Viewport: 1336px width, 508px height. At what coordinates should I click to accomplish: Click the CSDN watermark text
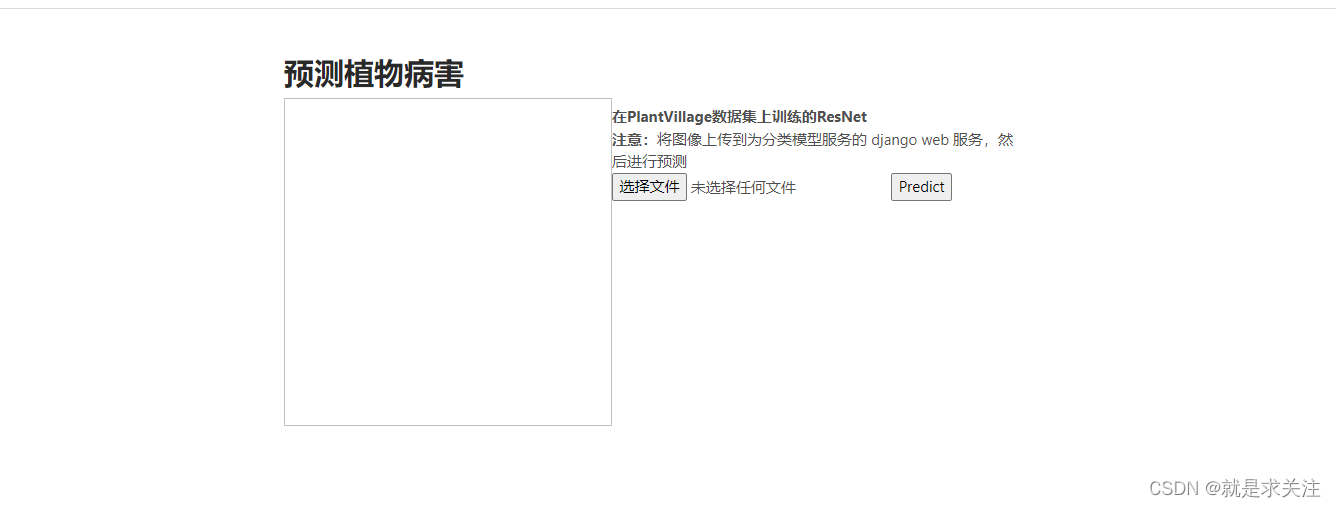1174,488
